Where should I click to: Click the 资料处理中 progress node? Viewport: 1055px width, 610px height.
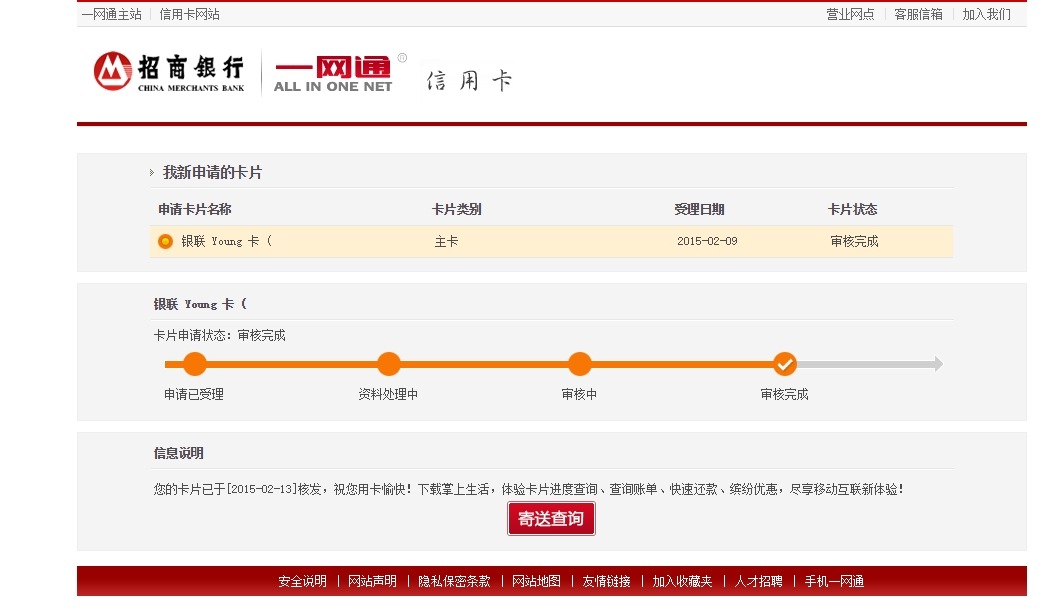point(389,363)
